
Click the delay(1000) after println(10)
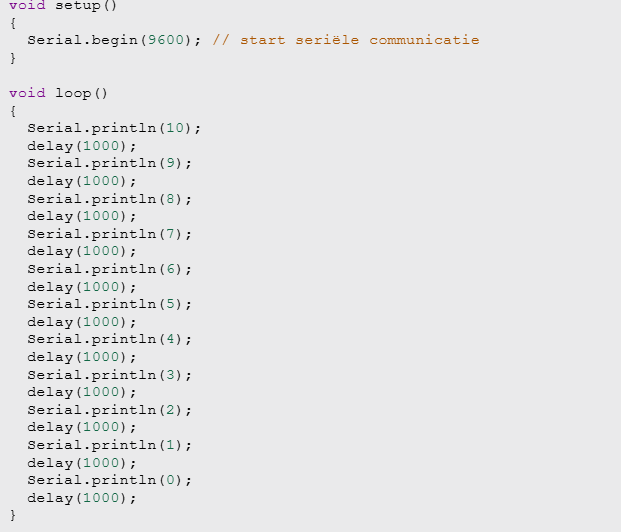(x=82, y=146)
